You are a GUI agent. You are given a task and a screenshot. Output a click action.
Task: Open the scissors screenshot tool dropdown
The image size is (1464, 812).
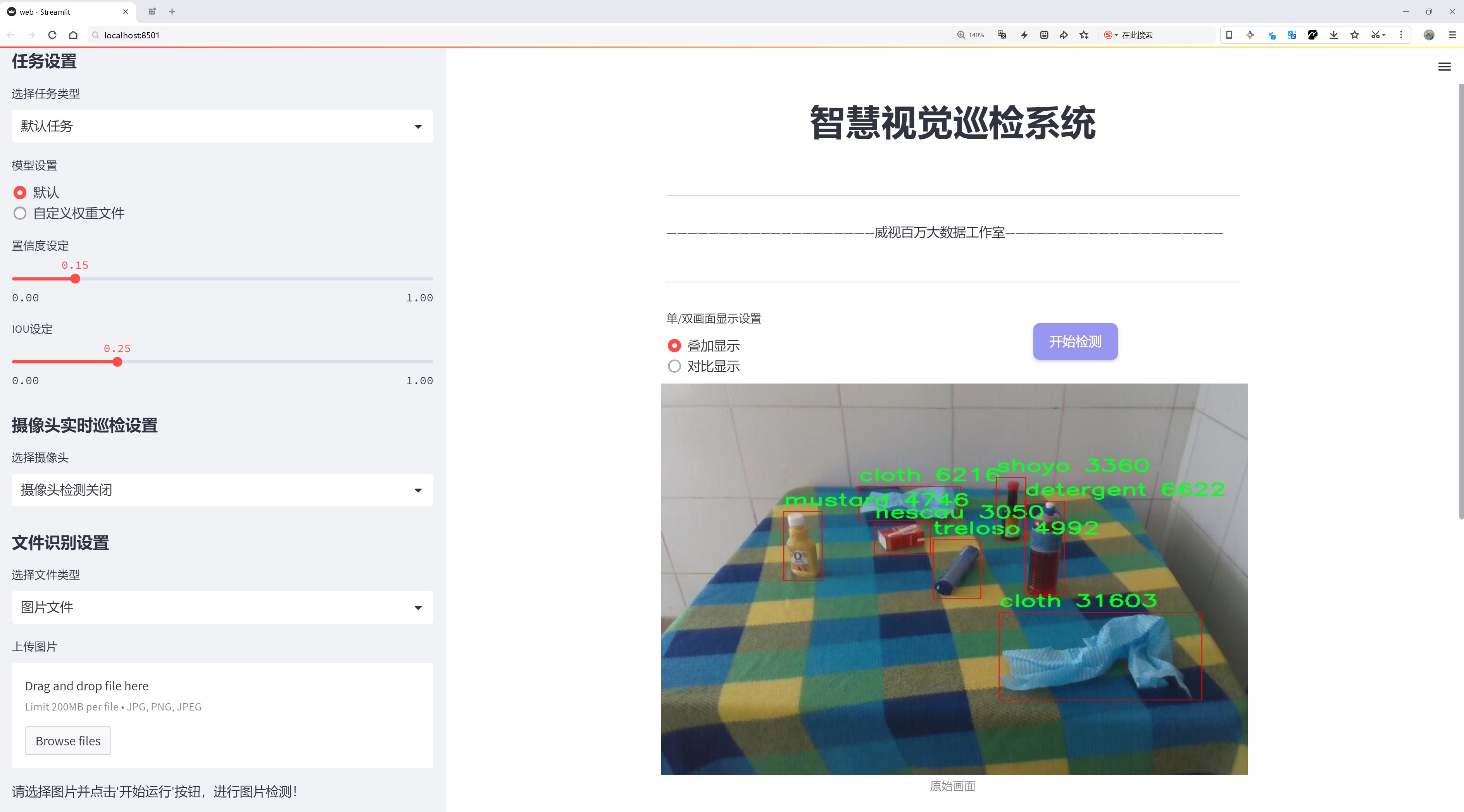pos(1379,35)
